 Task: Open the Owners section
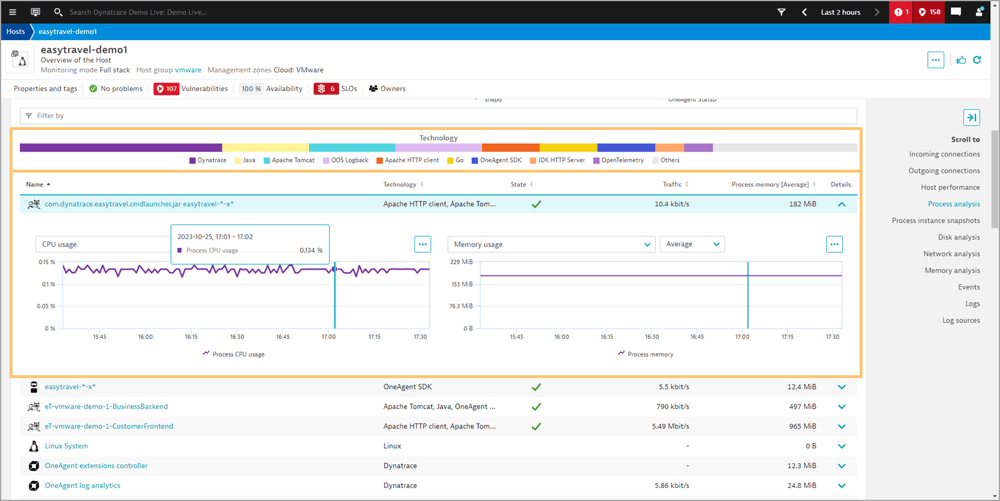click(387, 89)
